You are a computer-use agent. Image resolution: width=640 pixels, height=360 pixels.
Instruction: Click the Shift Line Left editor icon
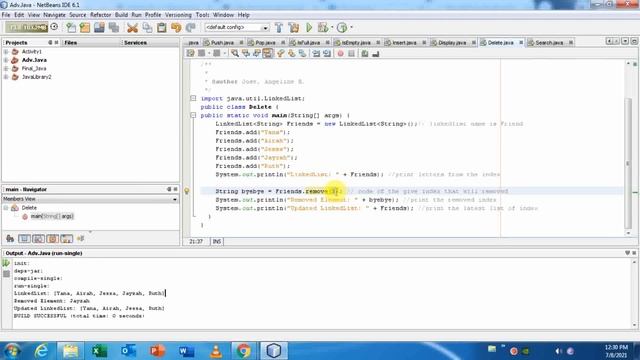[316, 53]
